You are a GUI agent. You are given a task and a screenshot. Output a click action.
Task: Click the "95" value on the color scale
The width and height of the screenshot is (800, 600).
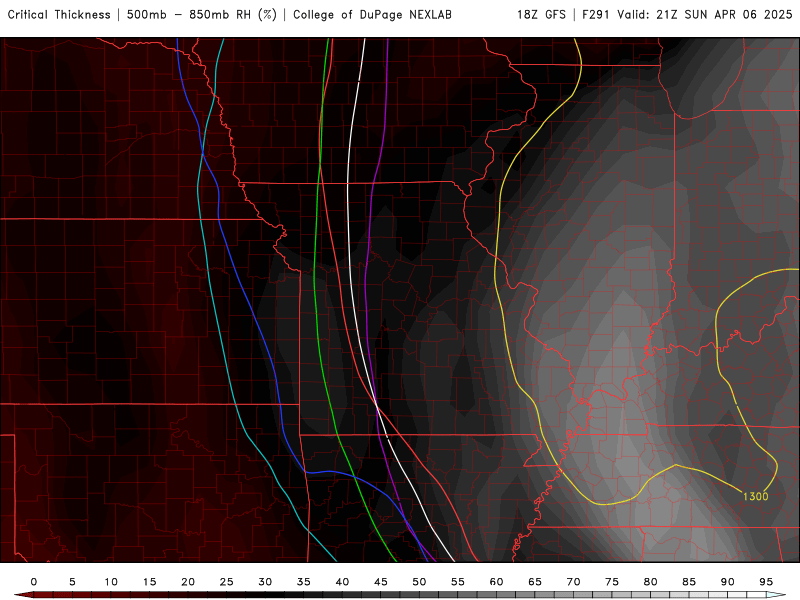[x=766, y=582]
